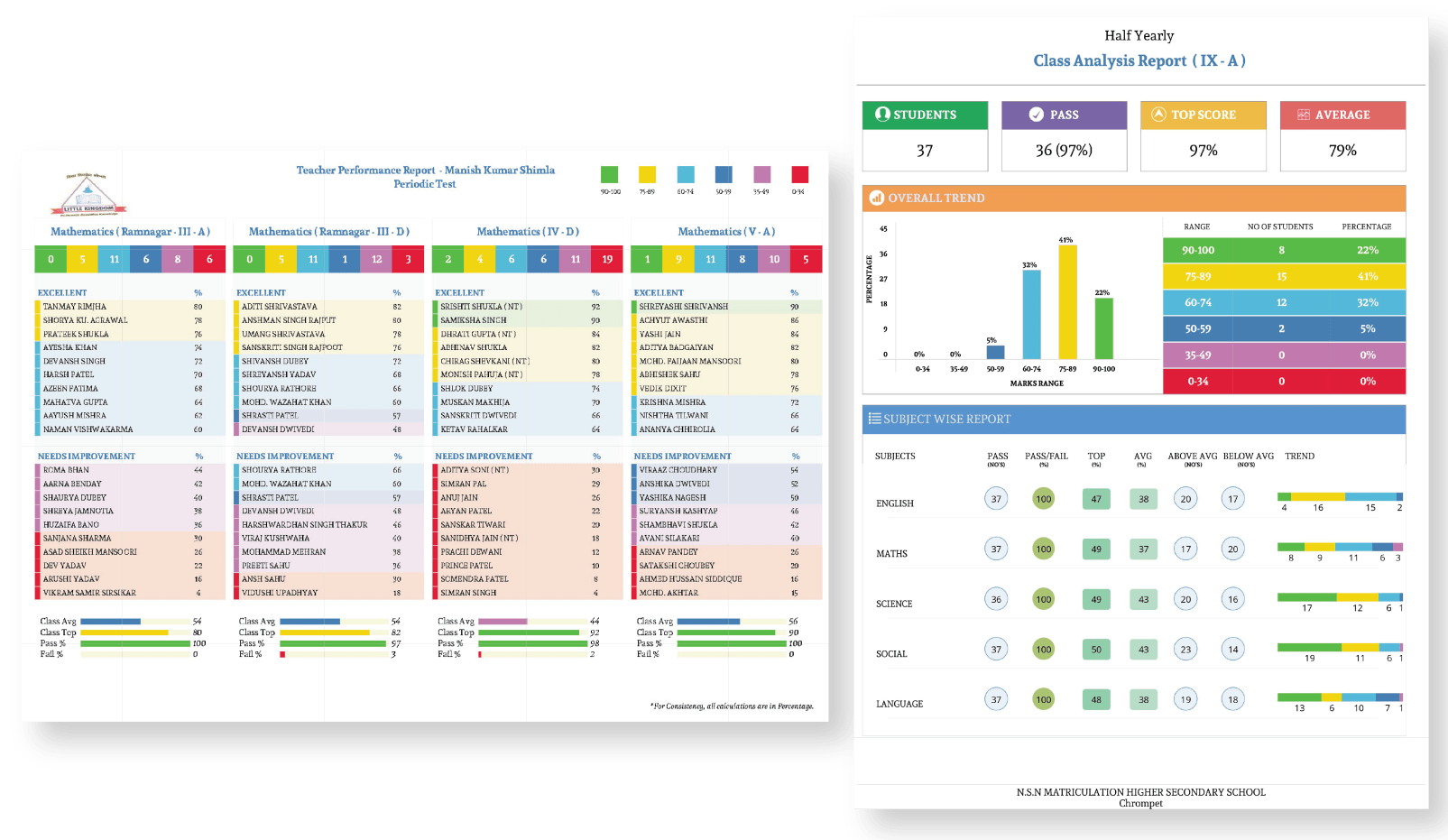Select the Mathematics (V - A) heading

point(726,232)
